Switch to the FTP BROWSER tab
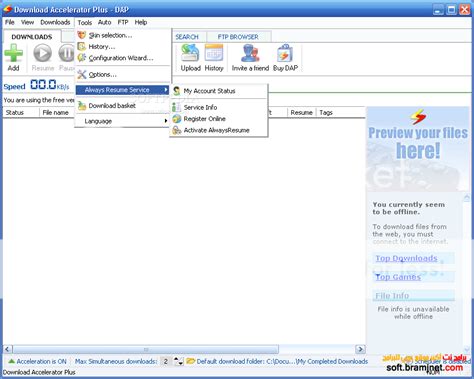This screenshot has height=379, width=474. click(238, 37)
